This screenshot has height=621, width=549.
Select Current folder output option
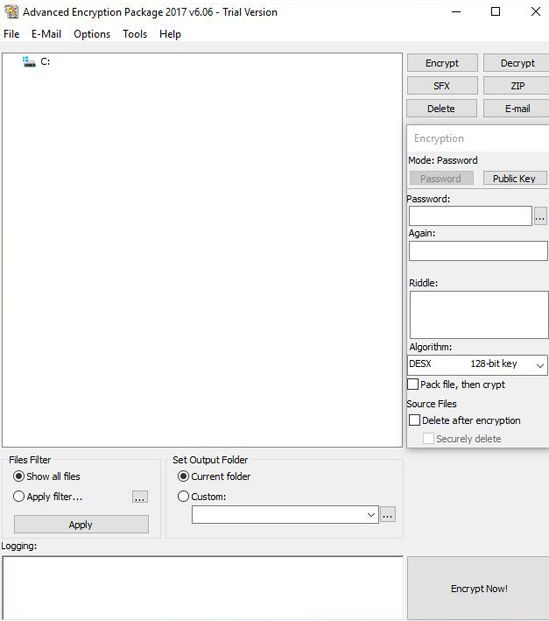coord(183,476)
